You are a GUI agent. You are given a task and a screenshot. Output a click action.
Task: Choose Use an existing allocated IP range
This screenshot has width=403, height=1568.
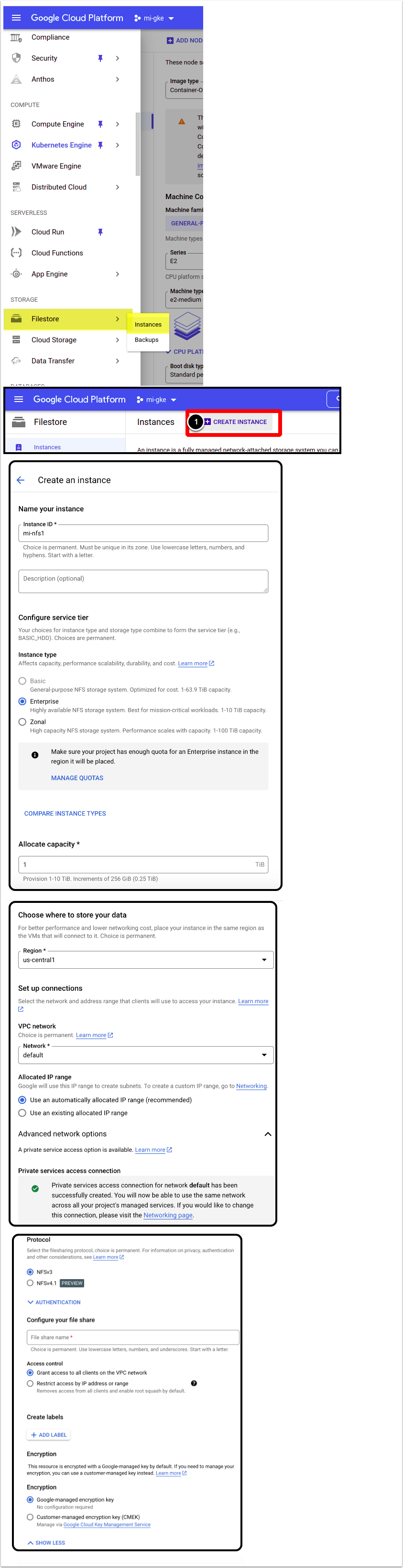point(22,1112)
